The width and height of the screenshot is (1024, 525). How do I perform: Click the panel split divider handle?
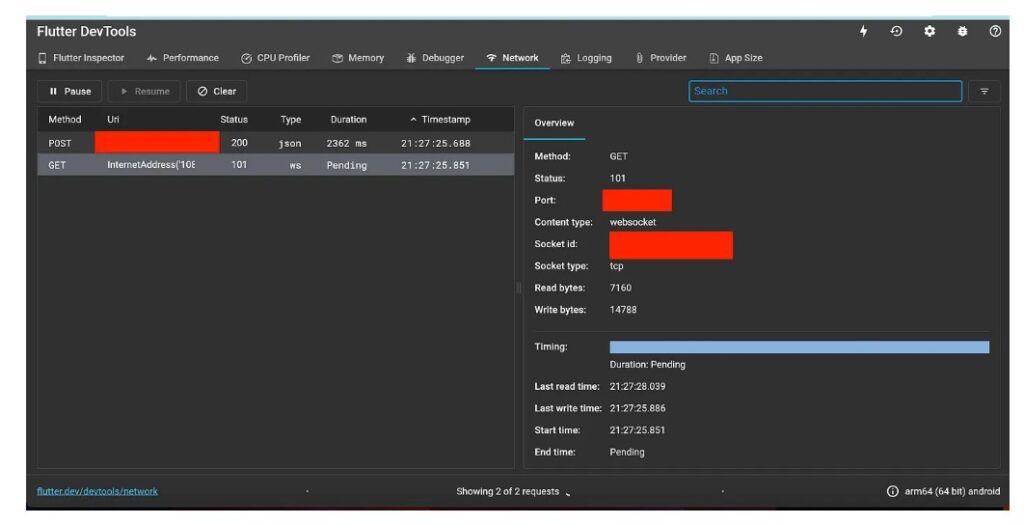click(x=519, y=287)
